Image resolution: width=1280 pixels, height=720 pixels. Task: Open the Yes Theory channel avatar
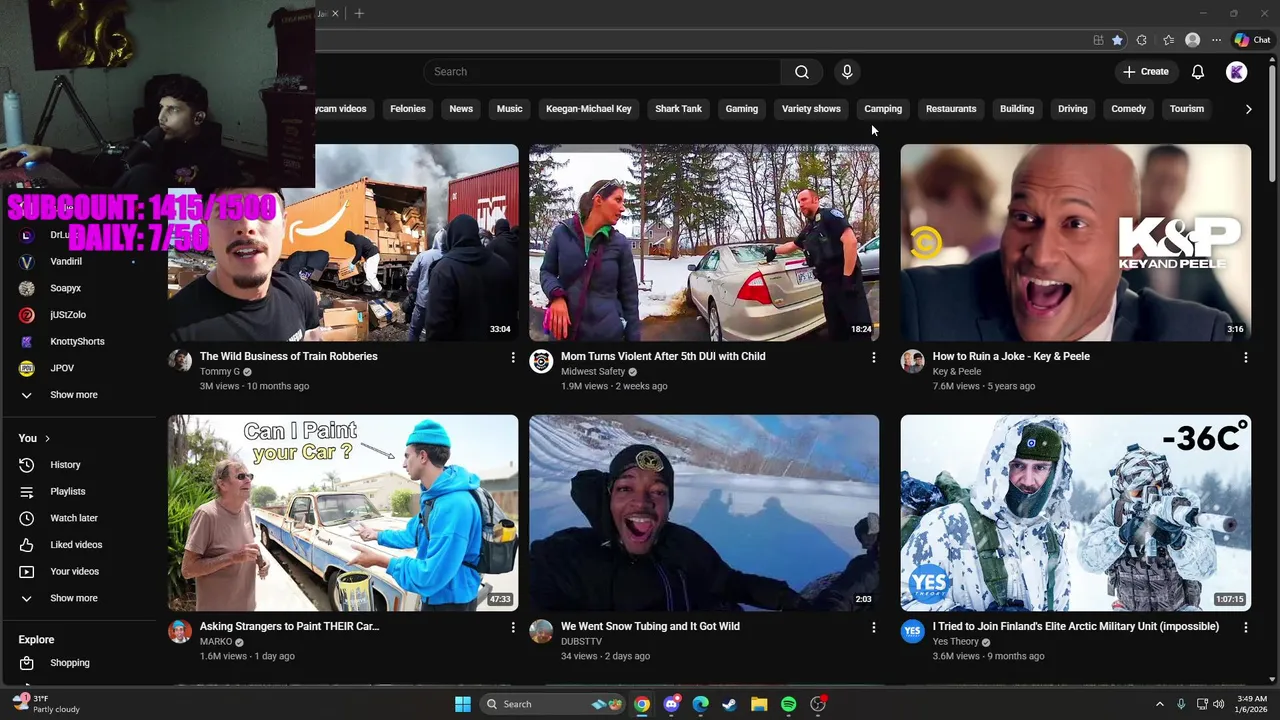click(912, 632)
